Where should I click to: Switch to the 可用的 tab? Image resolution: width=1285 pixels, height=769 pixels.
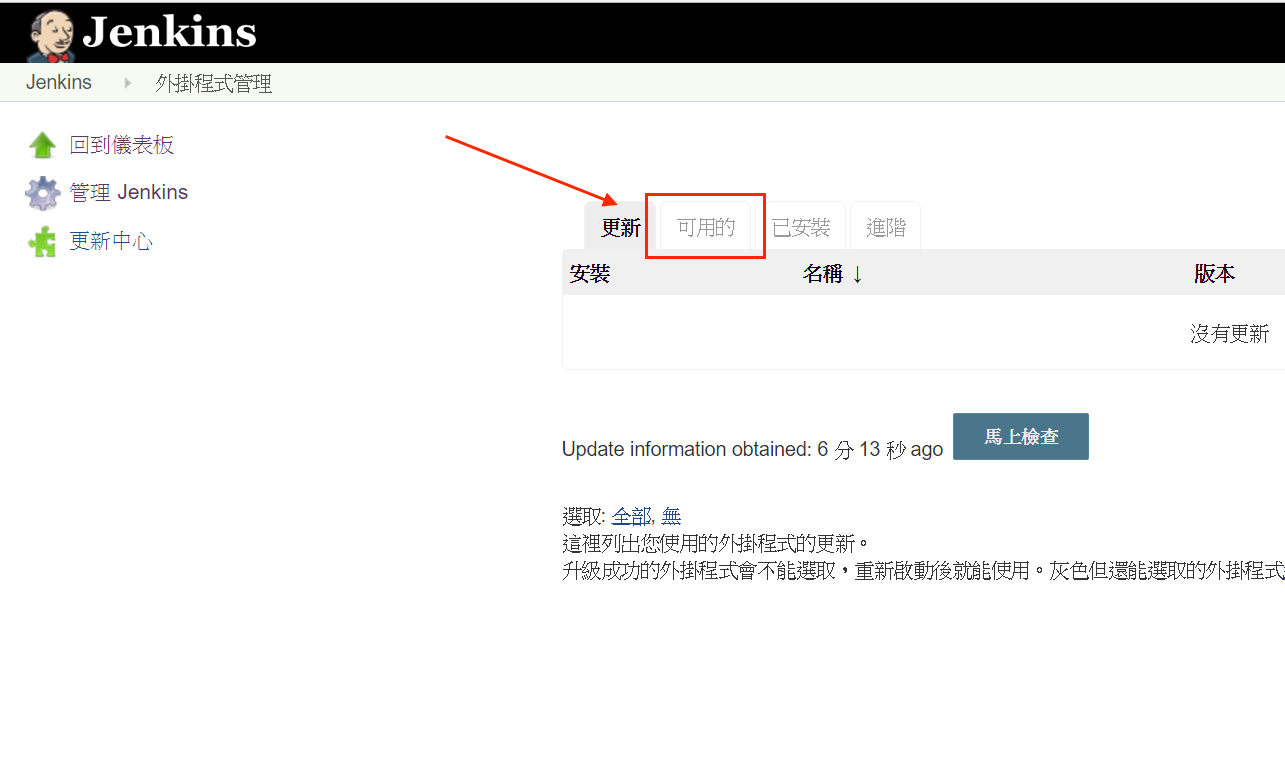coord(706,227)
